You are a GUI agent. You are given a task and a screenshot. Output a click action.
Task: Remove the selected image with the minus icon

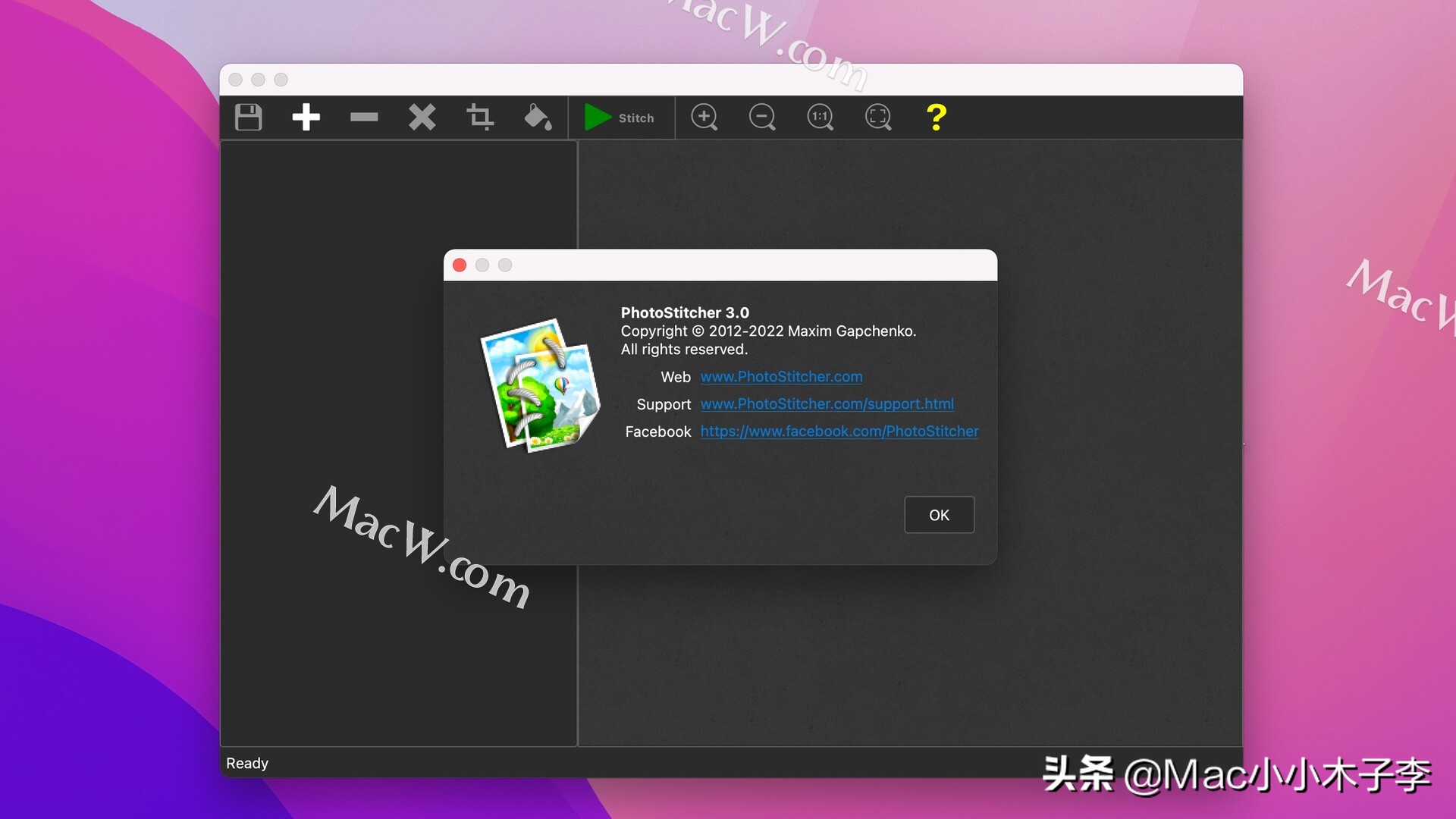364,118
